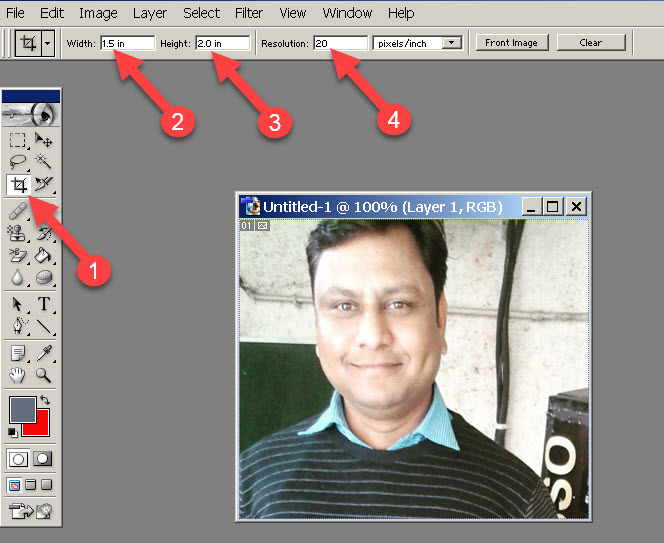
Task: Activate the Hand tool
Action: (x=18, y=375)
